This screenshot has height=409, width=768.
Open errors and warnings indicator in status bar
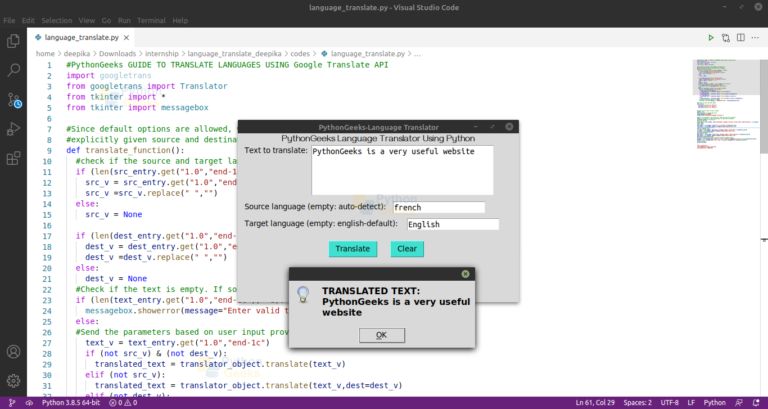pos(123,403)
